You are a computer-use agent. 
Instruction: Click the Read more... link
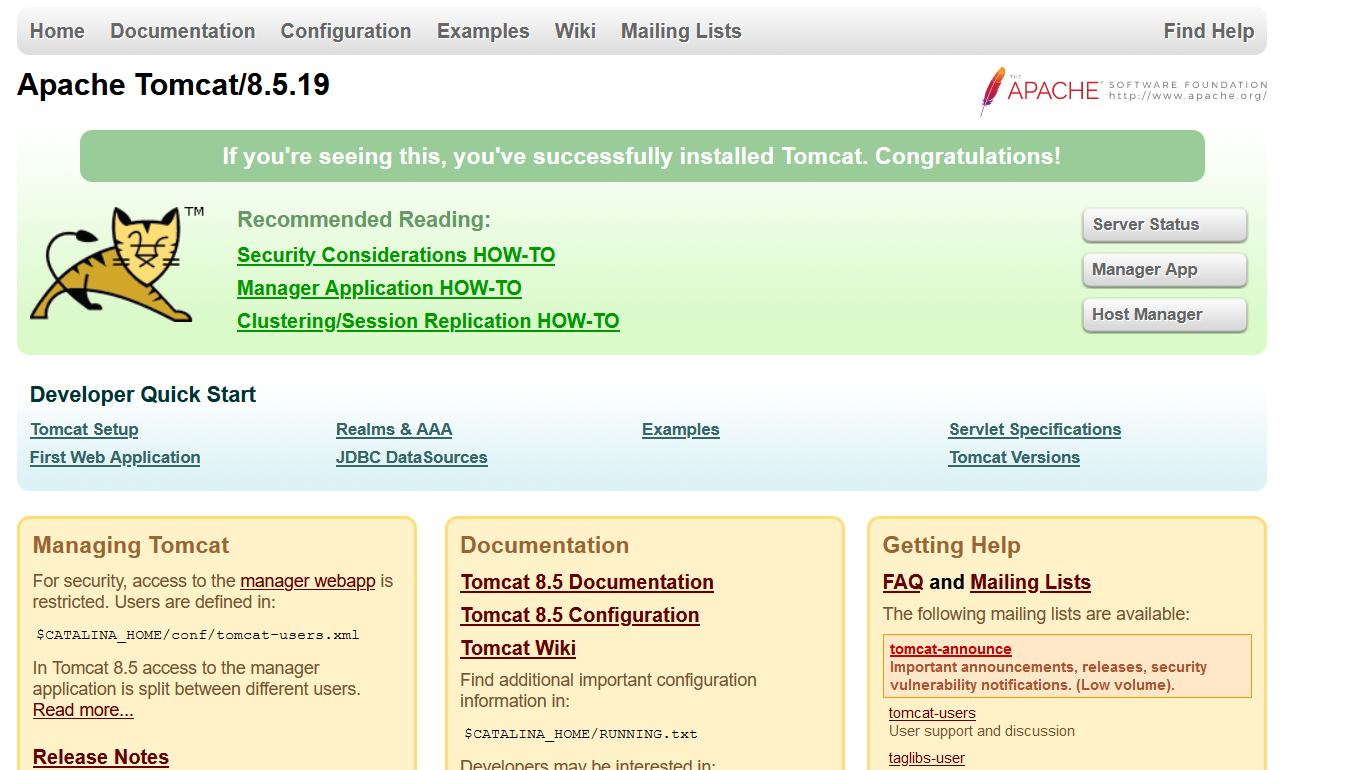(x=83, y=711)
